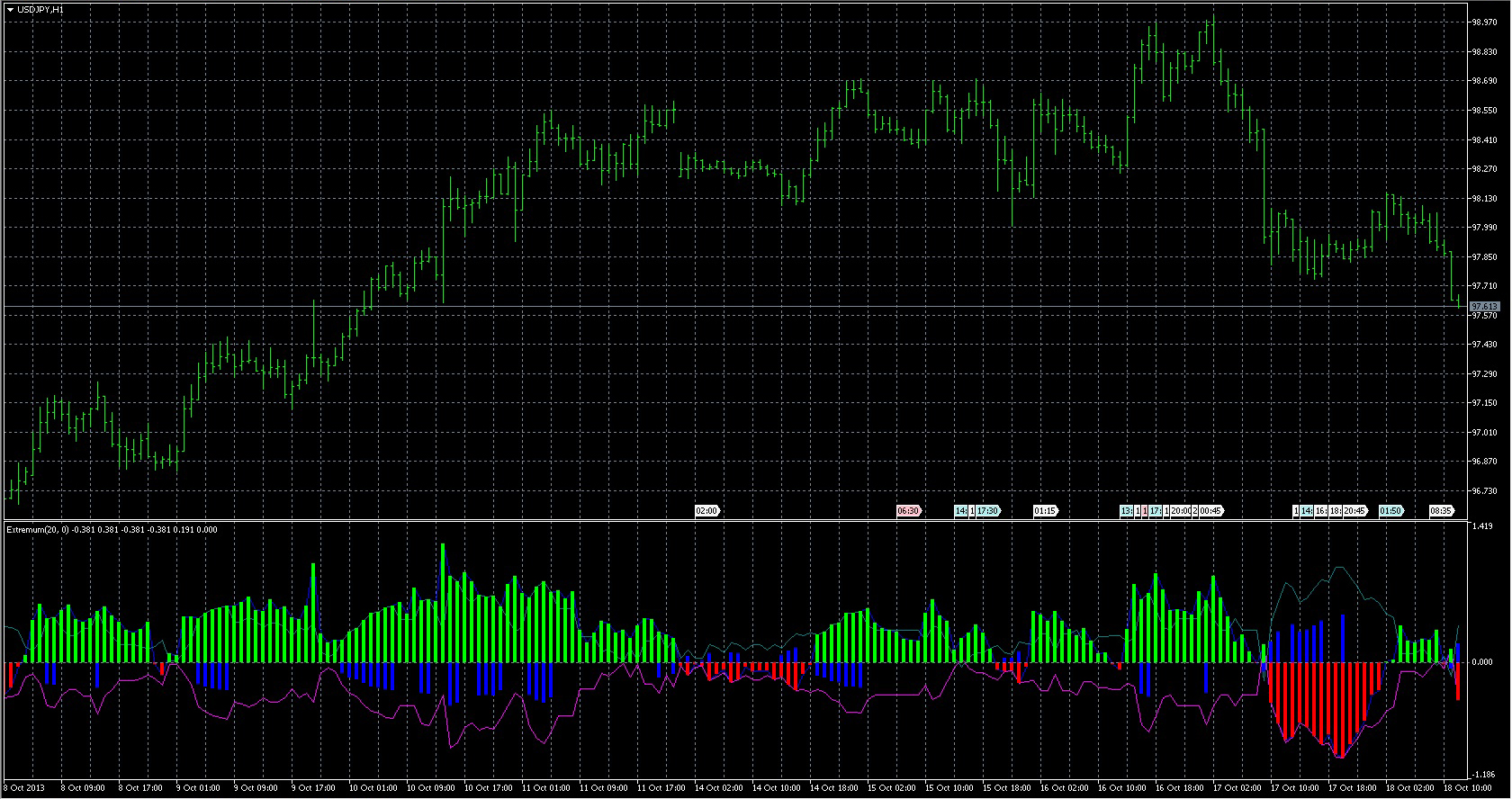Click the 8 Oct 2013 date label
The width and height of the screenshot is (1512, 799).
click(x=25, y=788)
